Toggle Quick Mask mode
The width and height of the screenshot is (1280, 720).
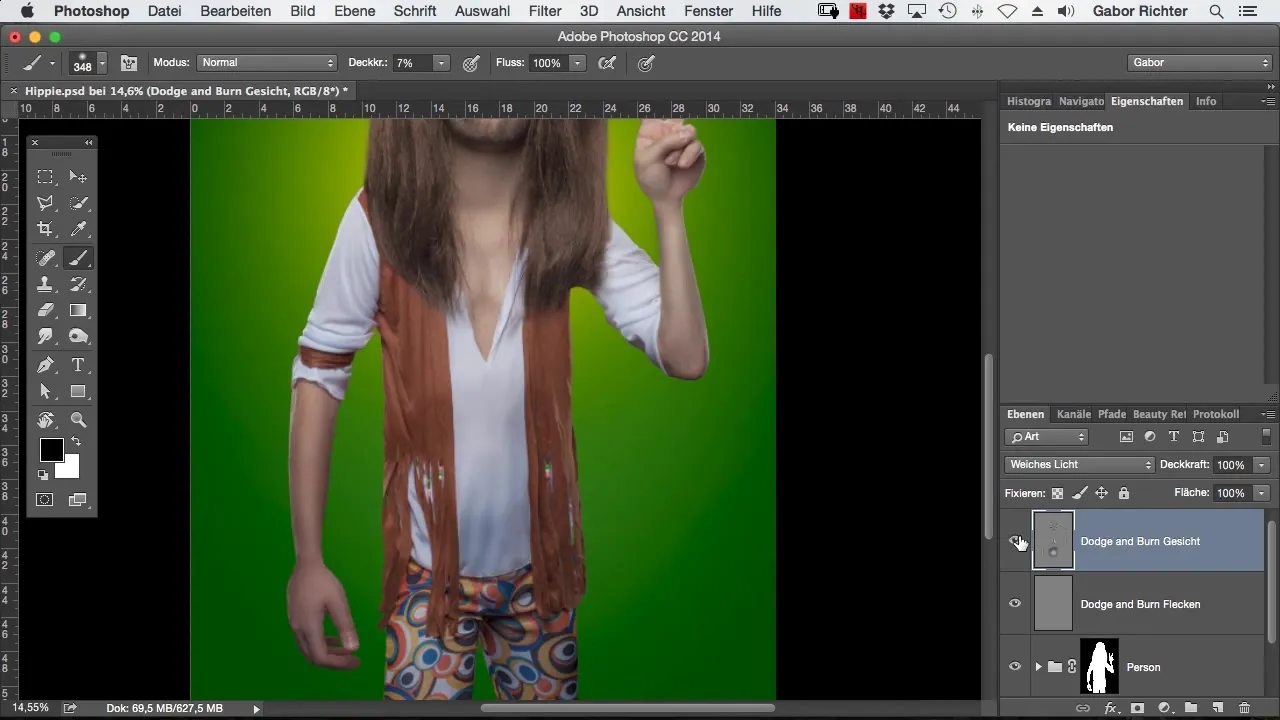[x=46, y=499]
